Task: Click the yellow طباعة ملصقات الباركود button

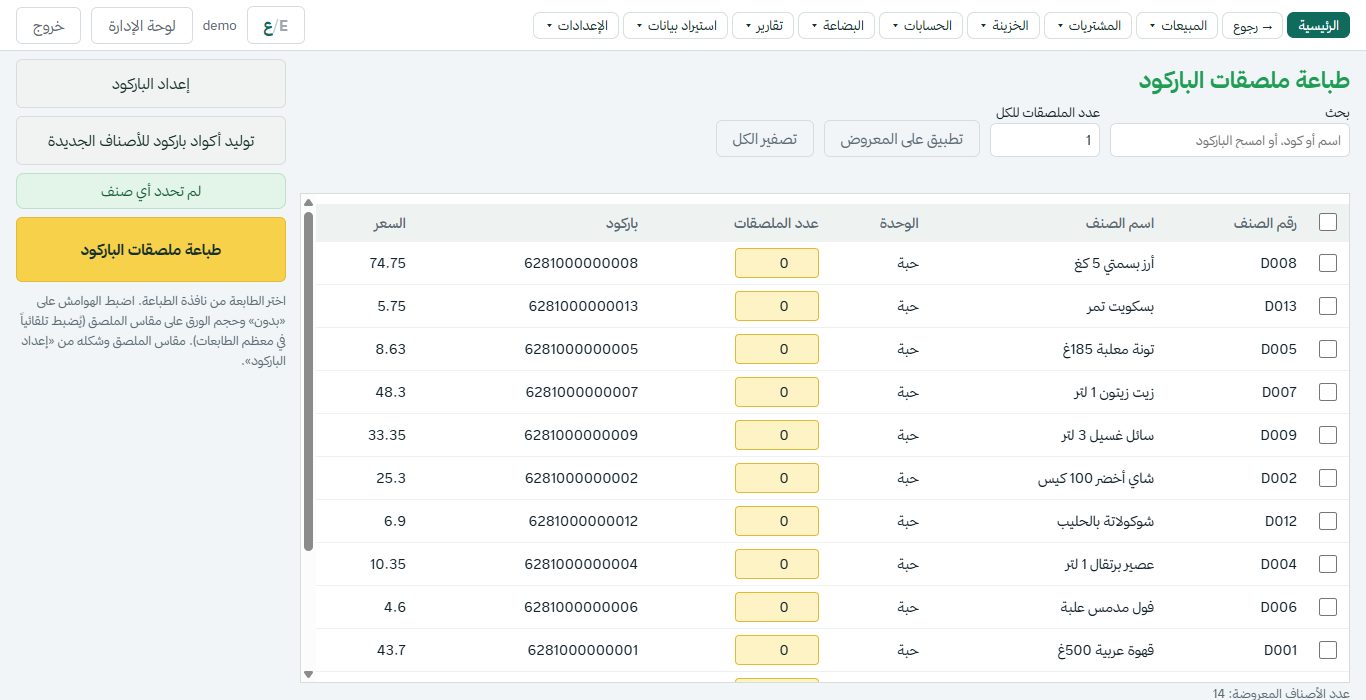Action: pyautogui.click(x=151, y=250)
